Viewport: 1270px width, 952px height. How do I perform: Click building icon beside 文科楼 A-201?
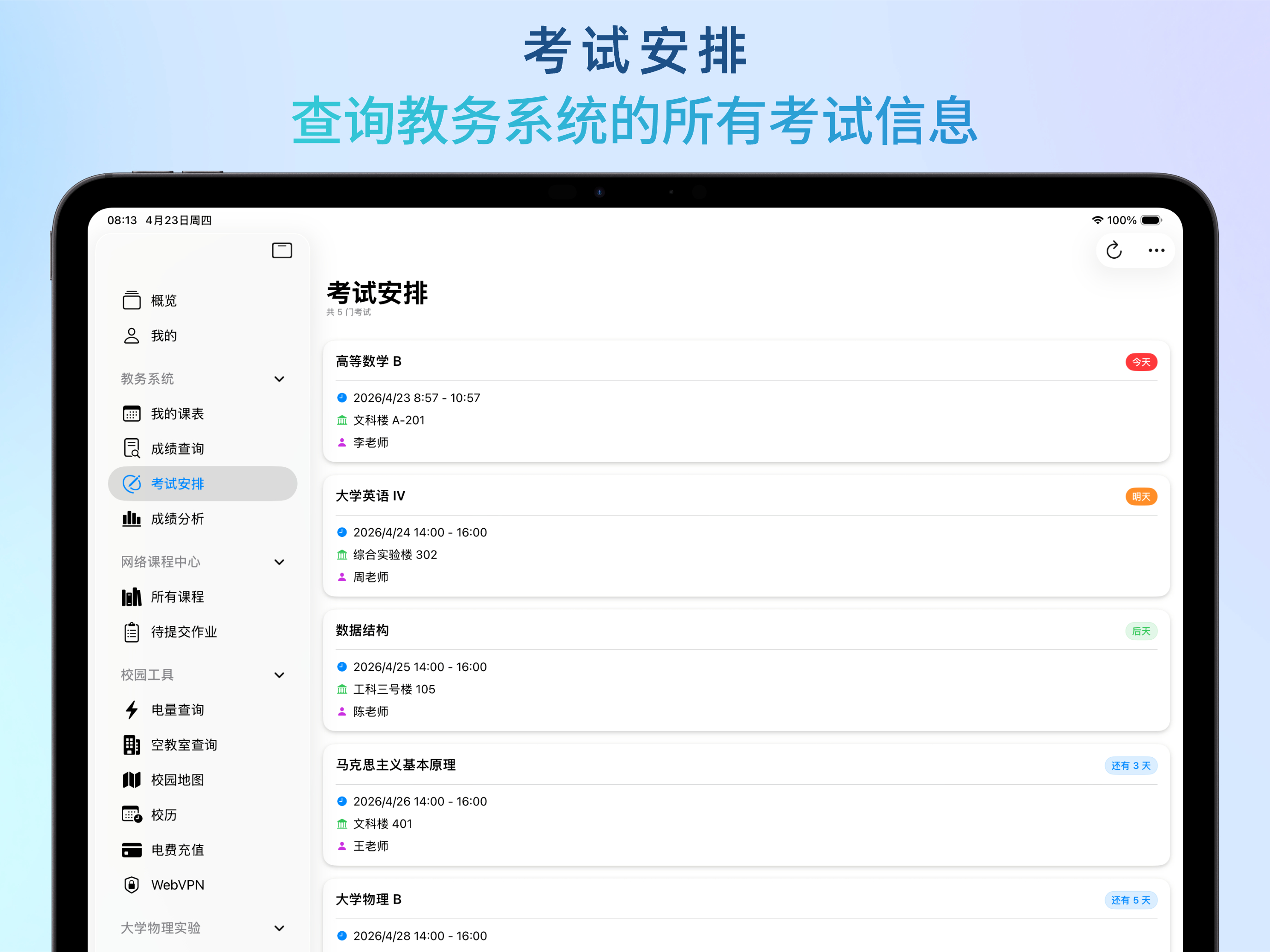point(341,420)
